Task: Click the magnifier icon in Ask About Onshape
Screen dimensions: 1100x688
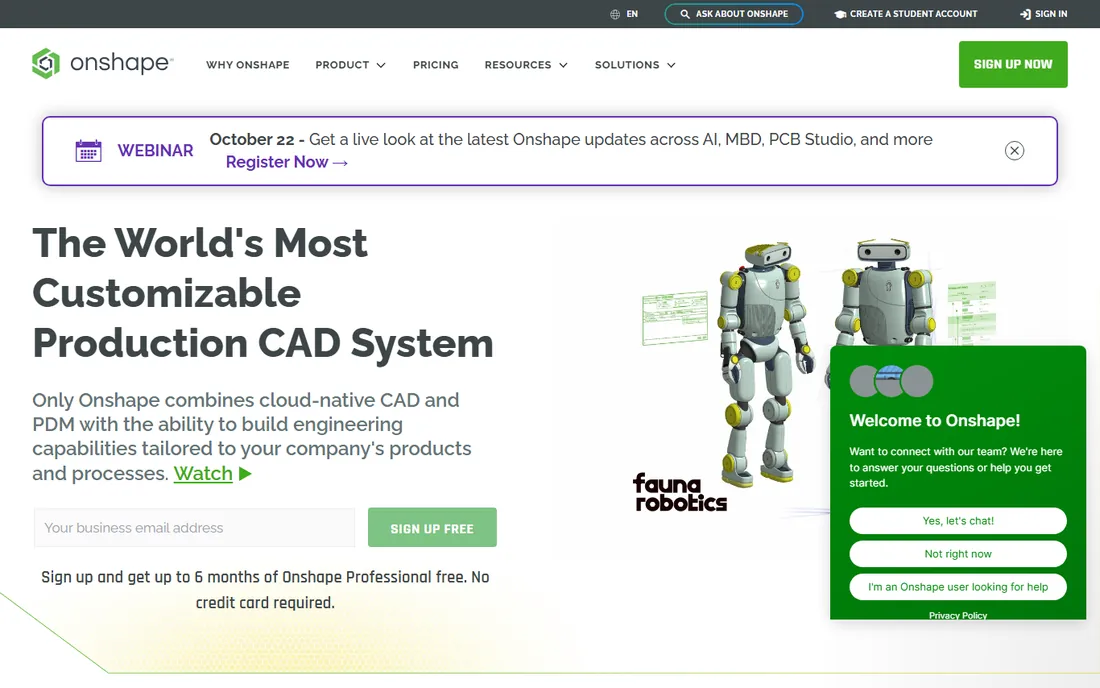Action: click(x=685, y=14)
